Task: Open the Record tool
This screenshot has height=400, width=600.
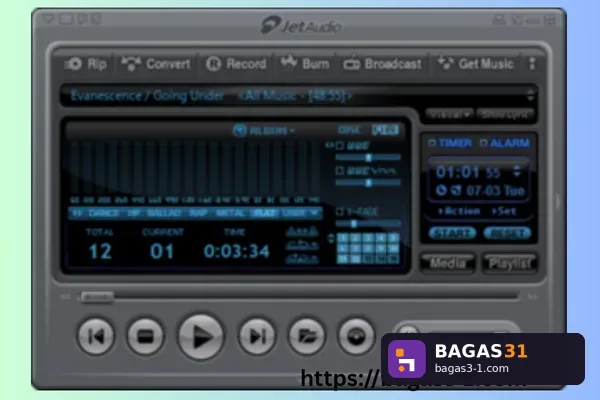Action: coord(236,64)
